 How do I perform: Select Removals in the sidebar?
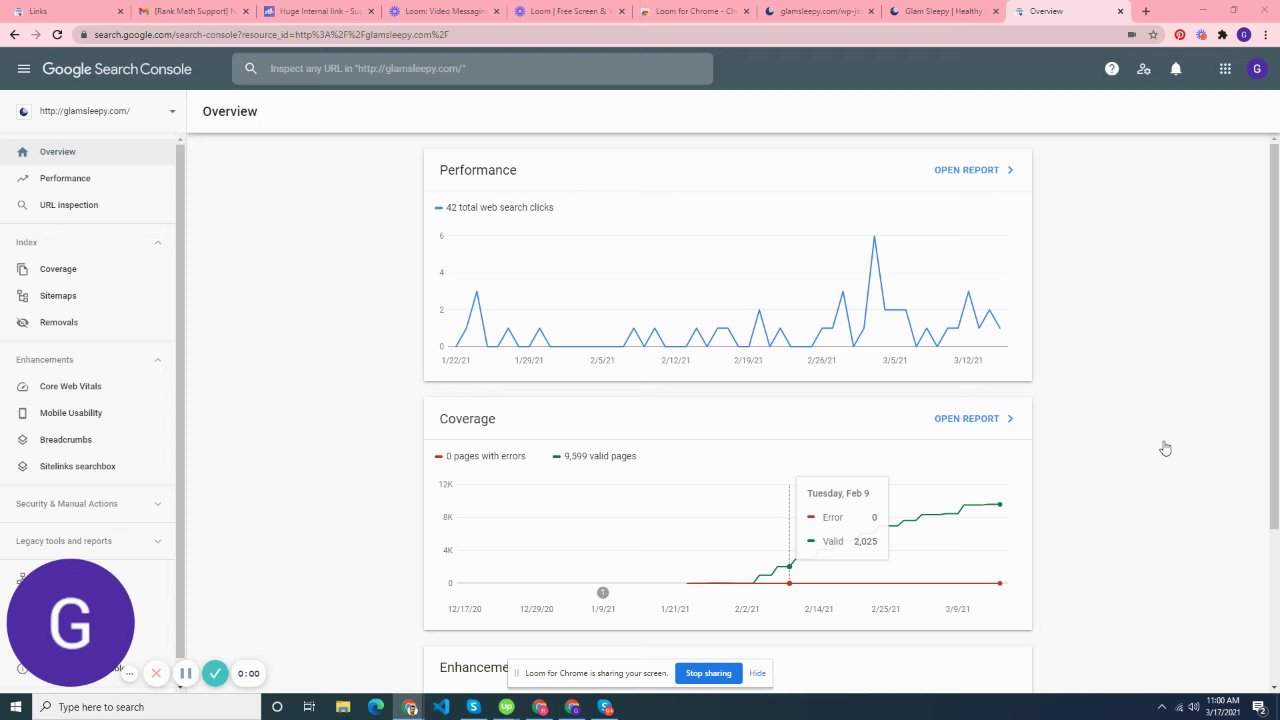(88, 322)
